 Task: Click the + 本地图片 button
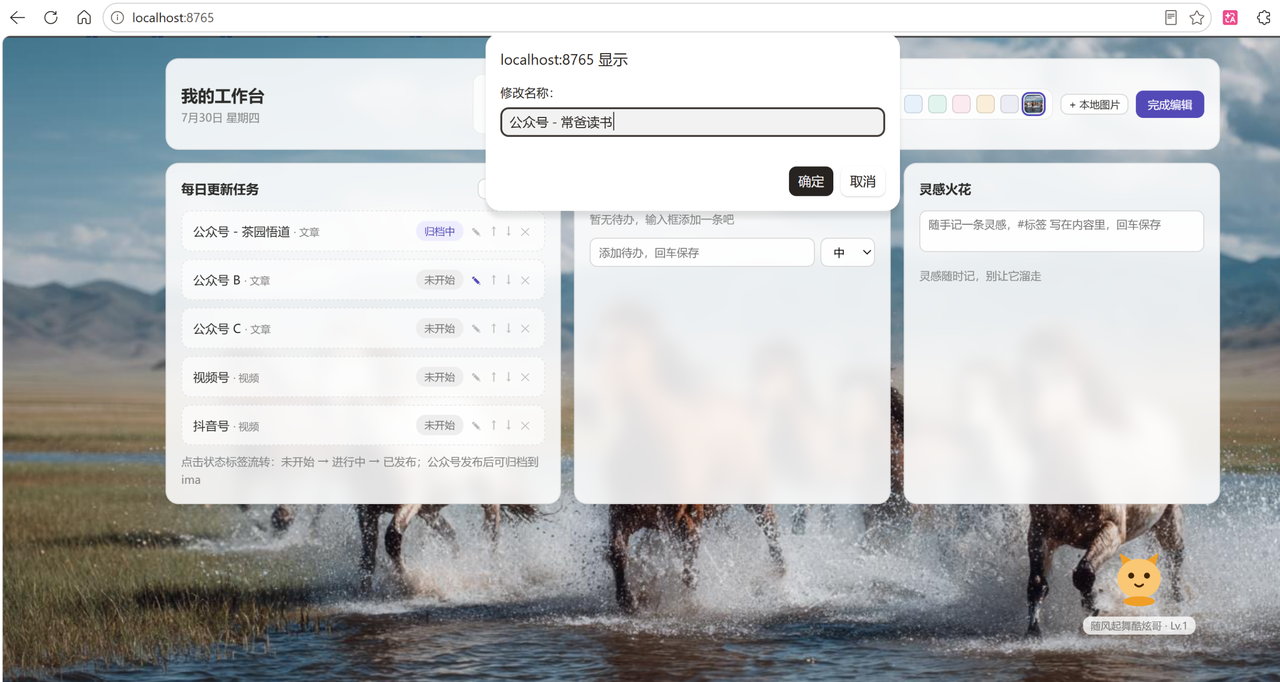[x=1094, y=104]
